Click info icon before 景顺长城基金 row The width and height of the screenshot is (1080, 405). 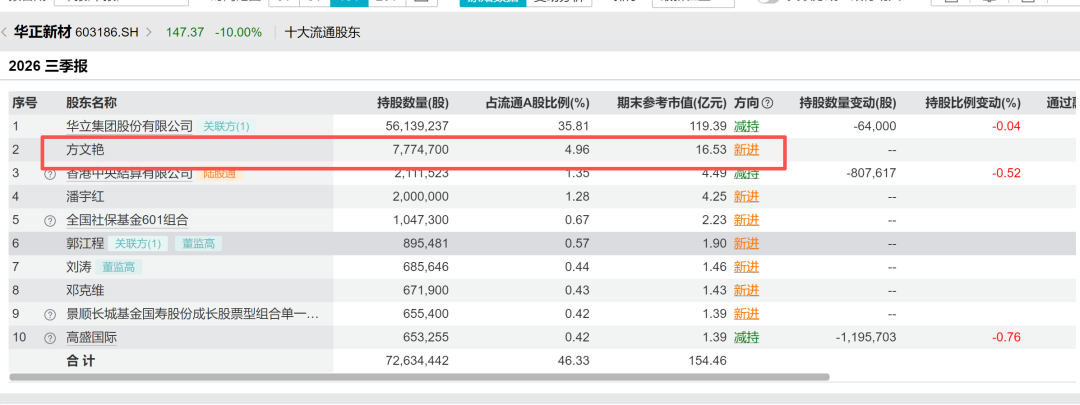[x=50, y=315]
